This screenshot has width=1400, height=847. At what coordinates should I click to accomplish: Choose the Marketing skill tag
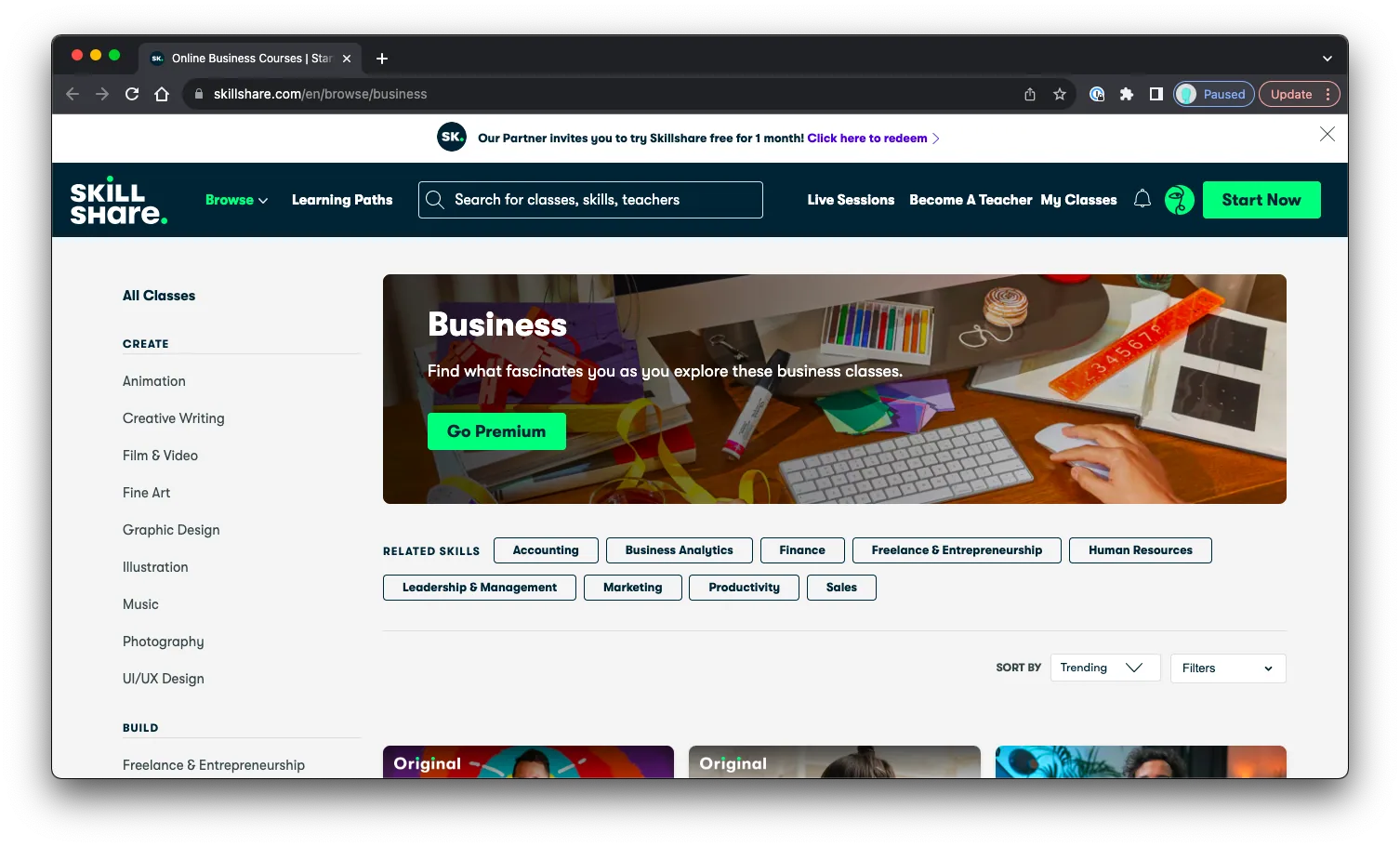point(633,588)
